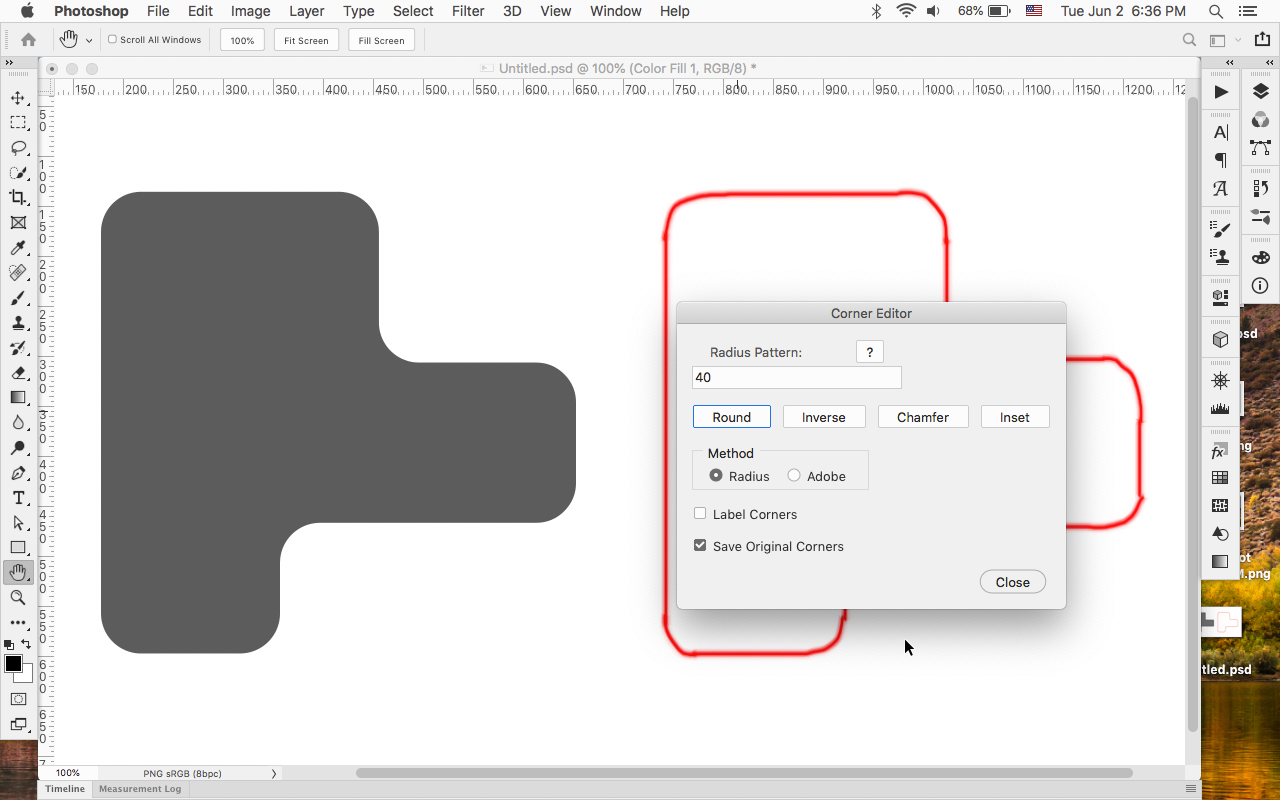Select the Horizontal Type tool

(x=18, y=498)
